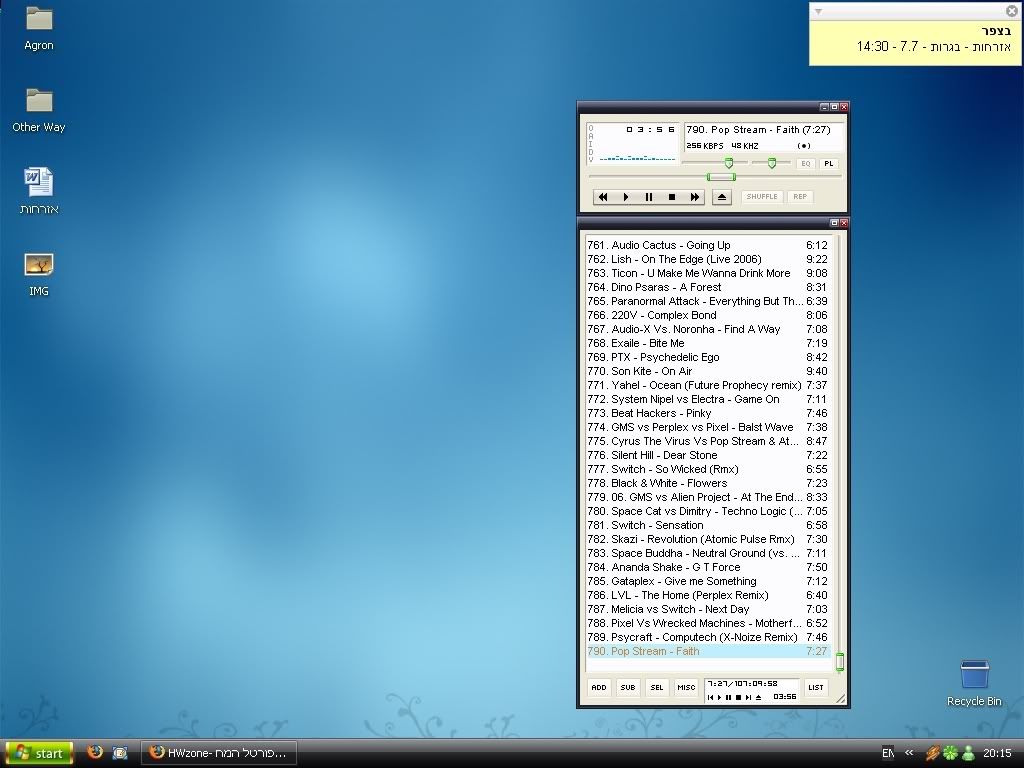
Task: Click mini previous-track button in playlist footer
Action: coord(711,697)
